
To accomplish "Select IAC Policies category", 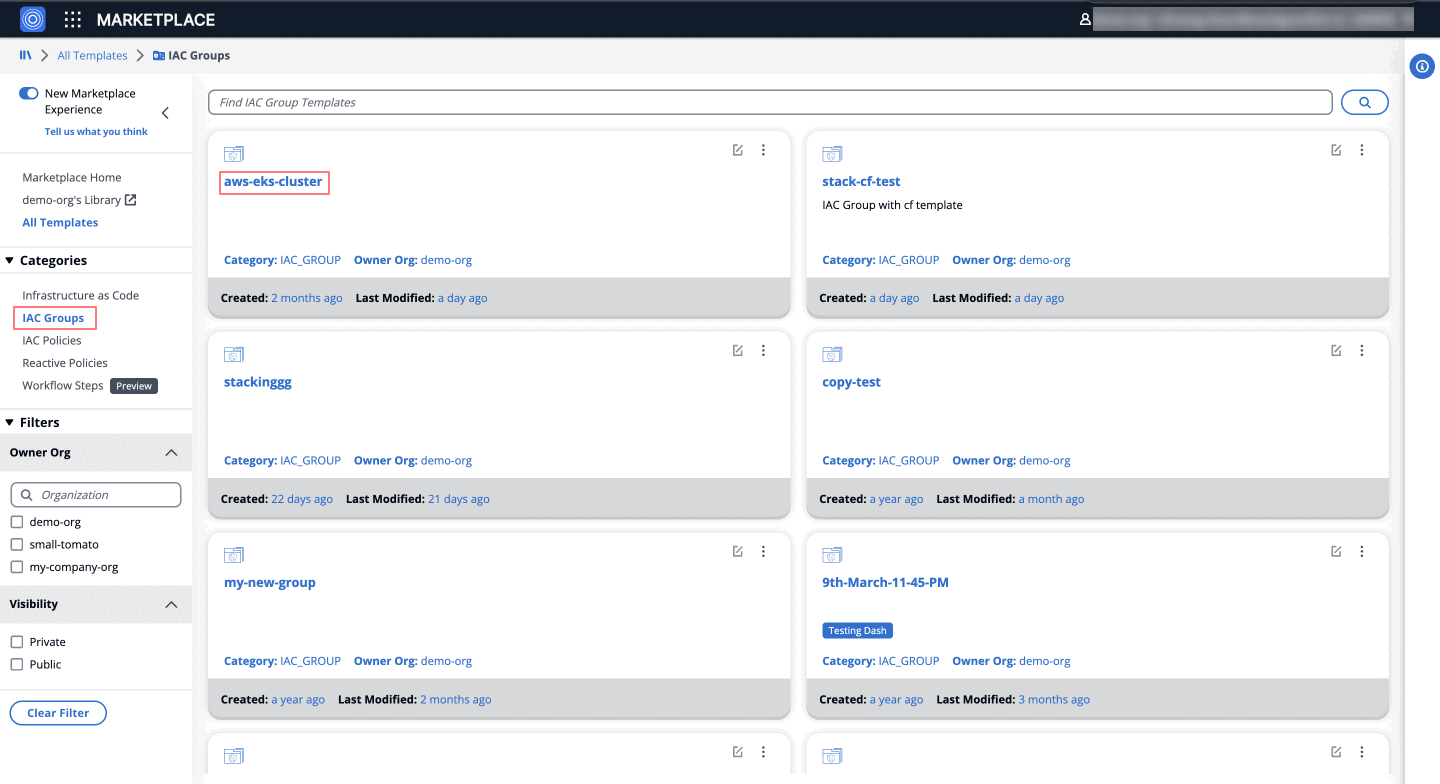I will click(x=52, y=340).
